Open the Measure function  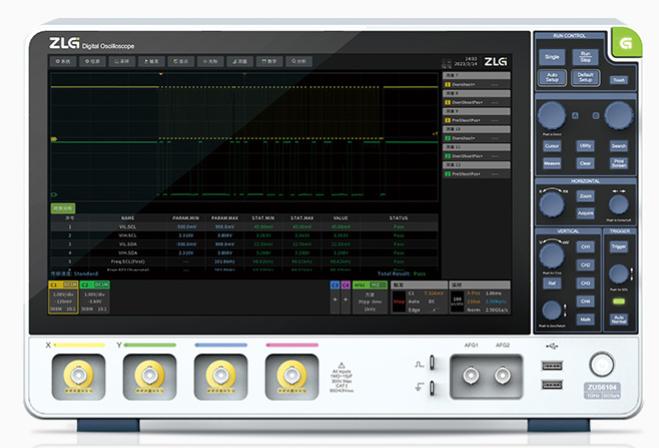click(551, 162)
